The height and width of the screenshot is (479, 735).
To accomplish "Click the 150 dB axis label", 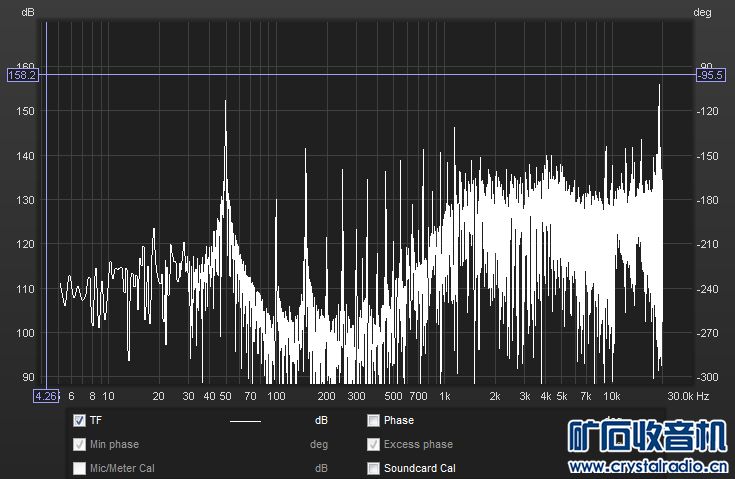I will pyautogui.click(x=25, y=111).
